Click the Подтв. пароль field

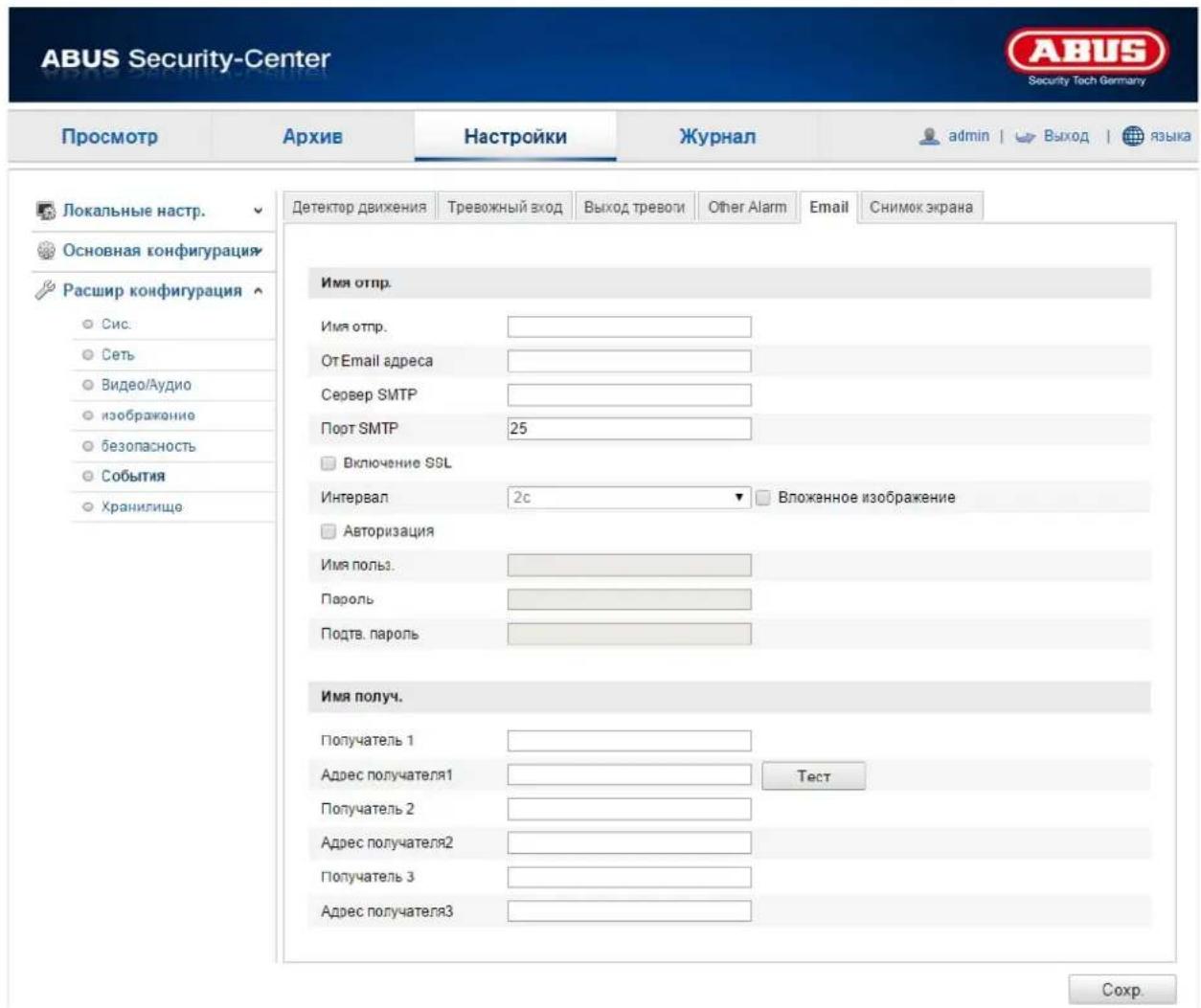coord(629,634)
